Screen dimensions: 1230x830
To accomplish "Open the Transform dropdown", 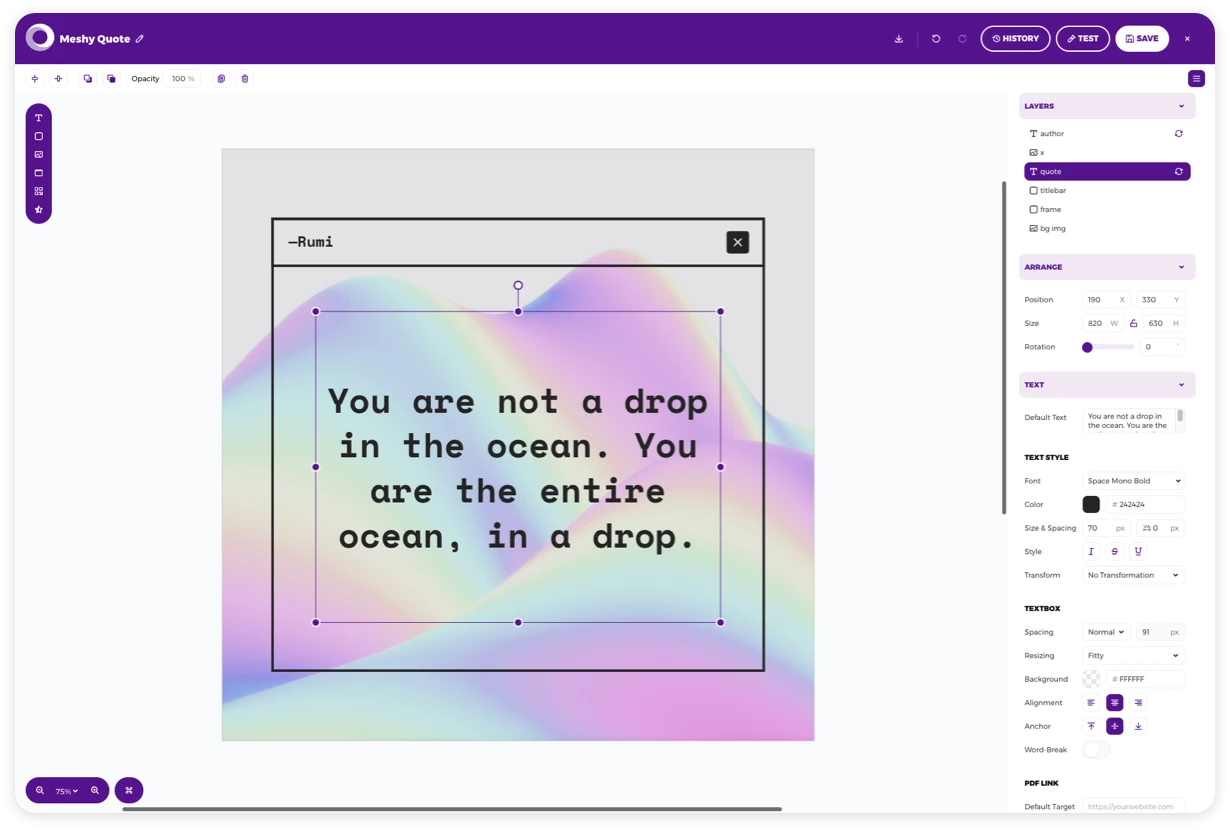I will pos(1134,576).
